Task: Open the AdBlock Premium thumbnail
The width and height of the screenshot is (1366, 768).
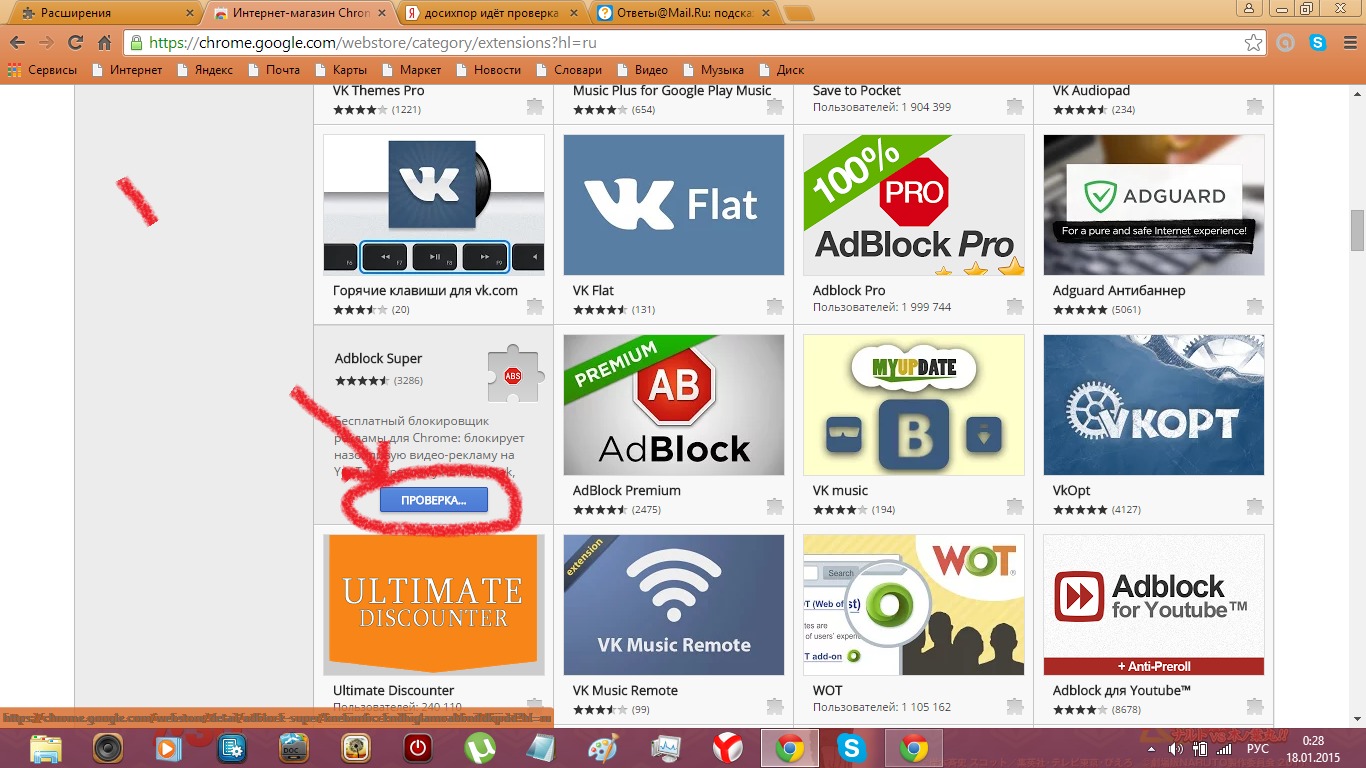Action: click(x=674, y=405)
